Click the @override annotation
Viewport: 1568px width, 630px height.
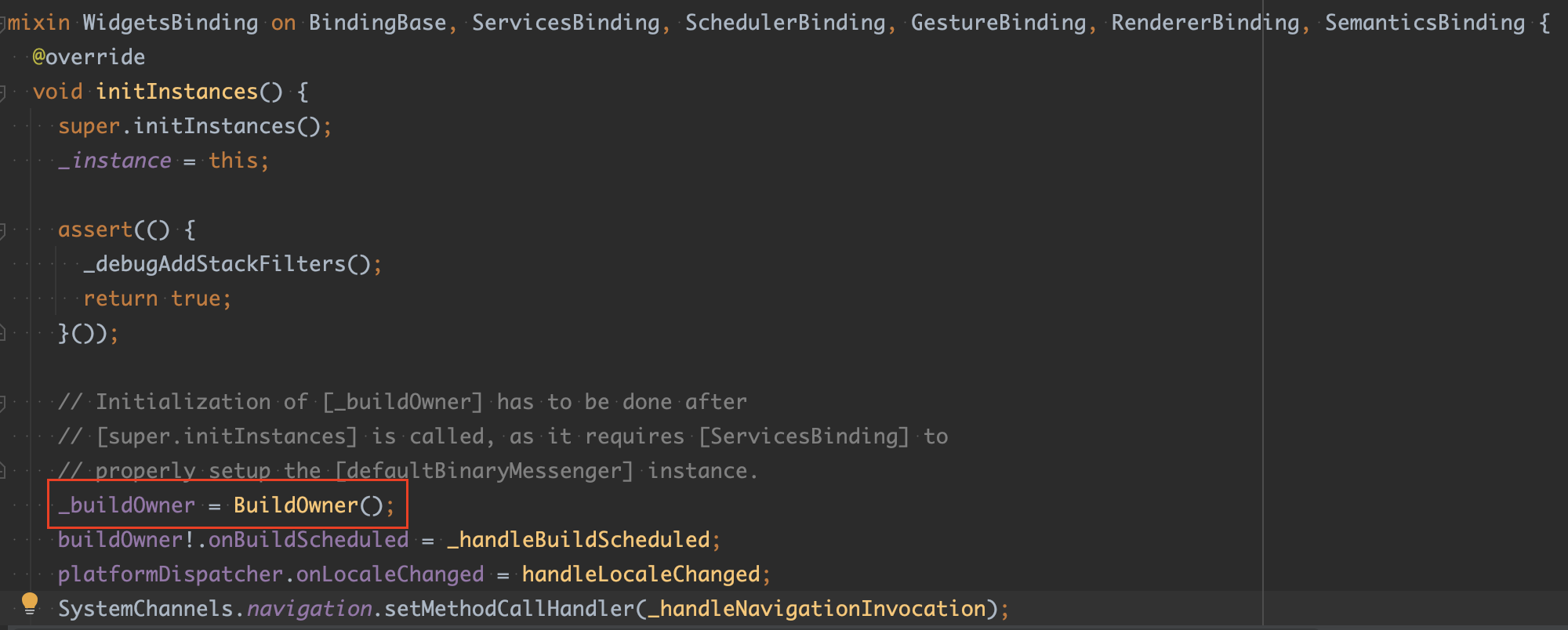coord(89,57)
